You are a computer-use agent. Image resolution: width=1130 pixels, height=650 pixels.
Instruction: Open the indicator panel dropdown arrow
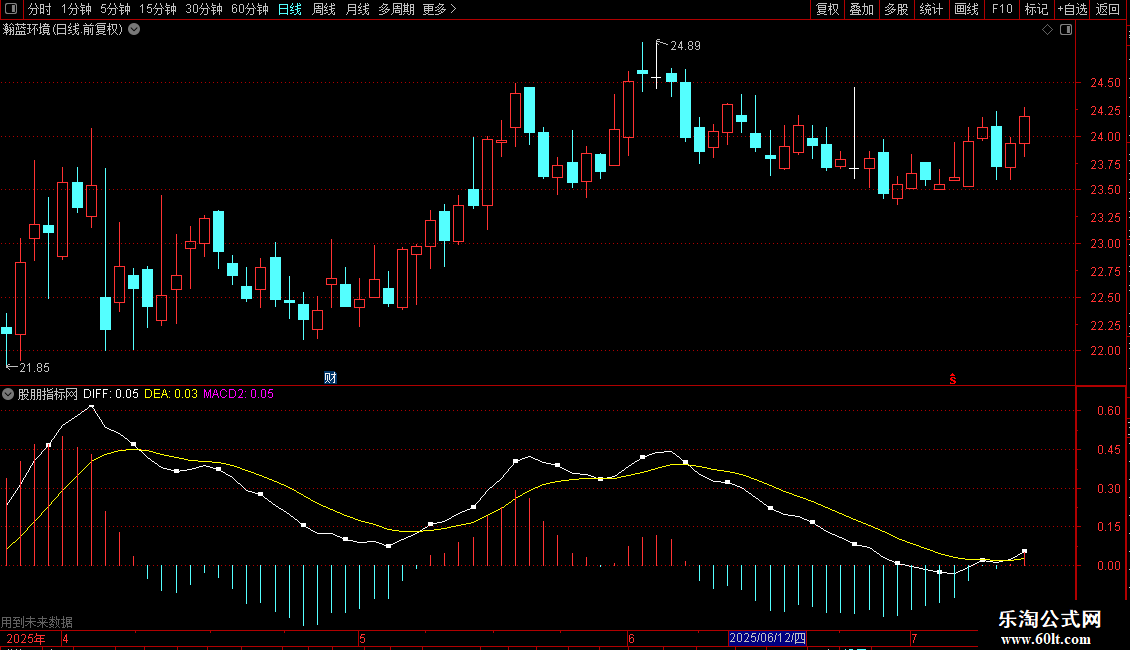[x=8, y=394]
